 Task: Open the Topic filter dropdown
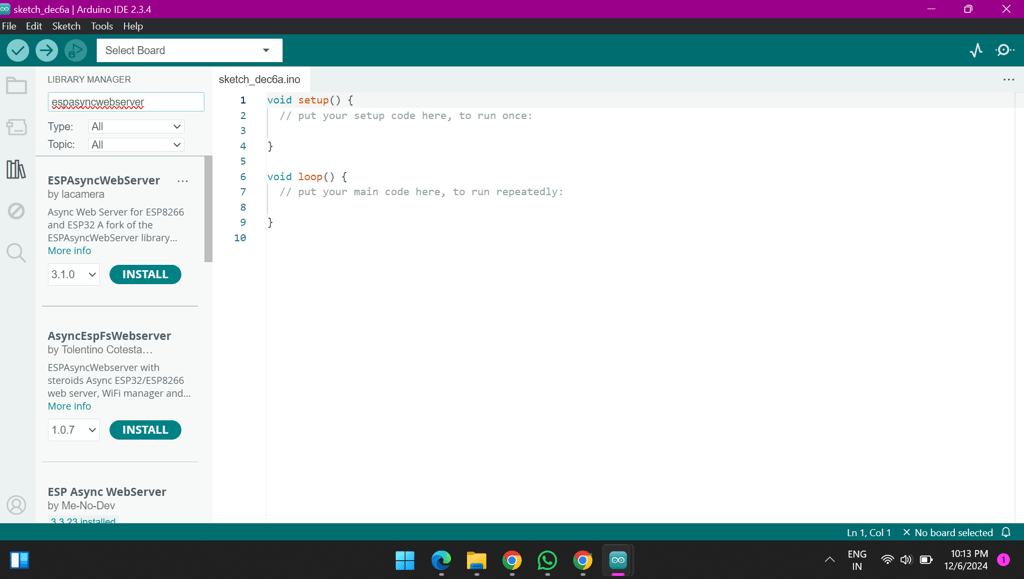pyautogui.click(x=136, y=145)
